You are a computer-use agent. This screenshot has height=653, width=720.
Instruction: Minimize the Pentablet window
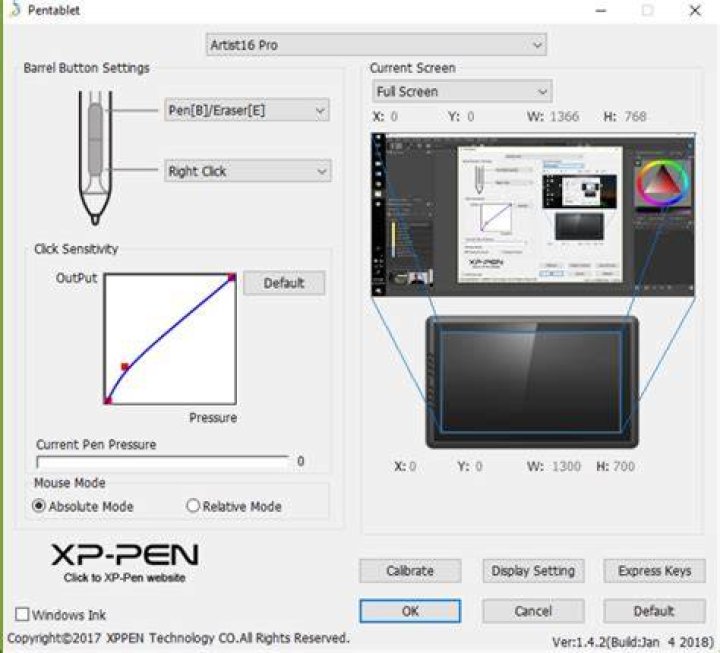(601, 10)
